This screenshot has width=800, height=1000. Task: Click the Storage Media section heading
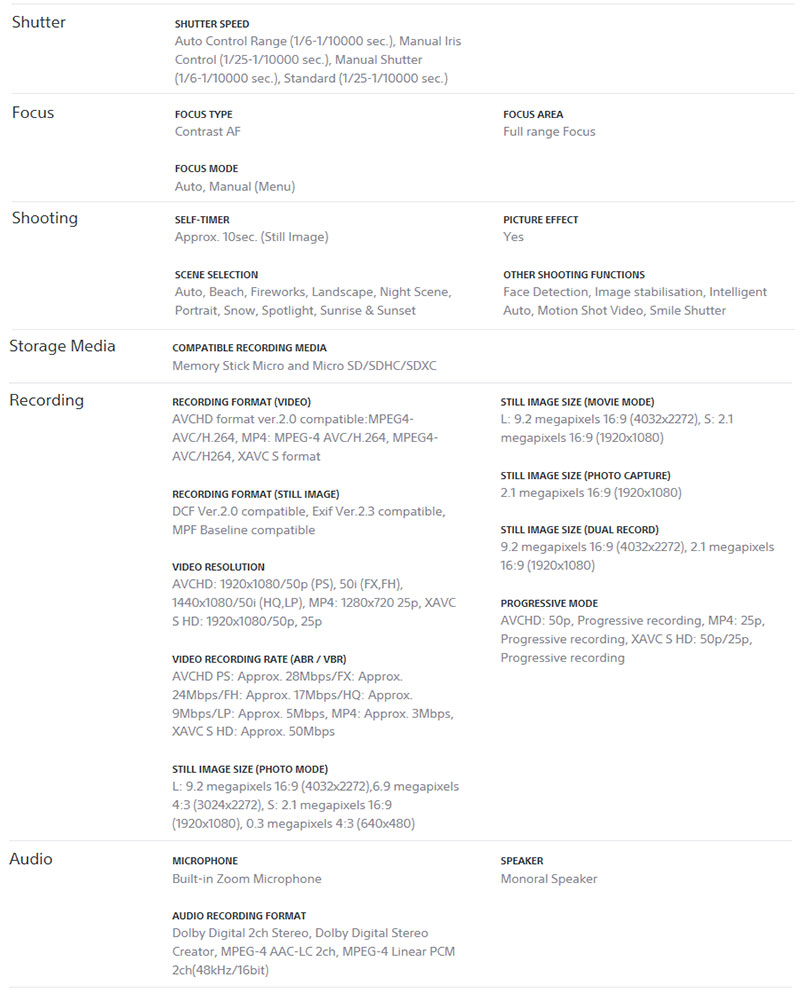pyautogui.click(x=62, y=346)
